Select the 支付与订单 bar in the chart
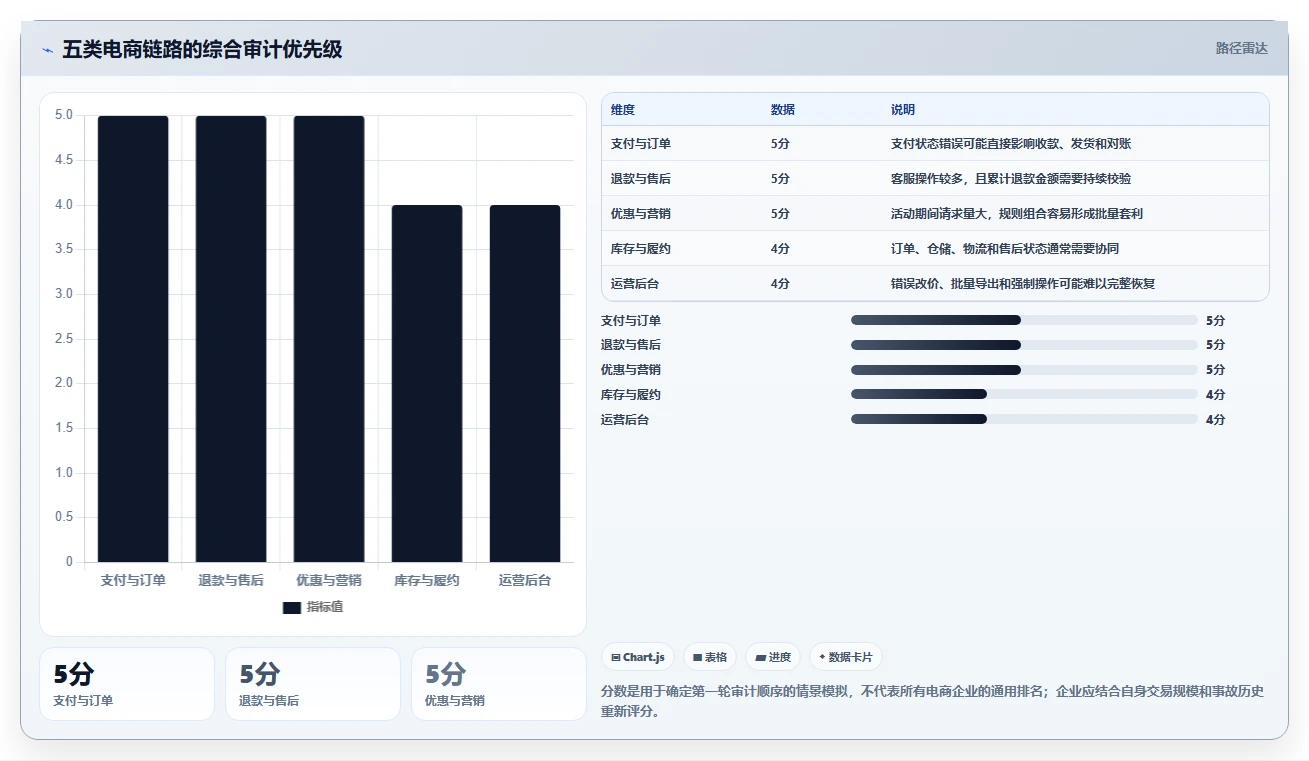The image size is (1309, 761). [133, 339]
